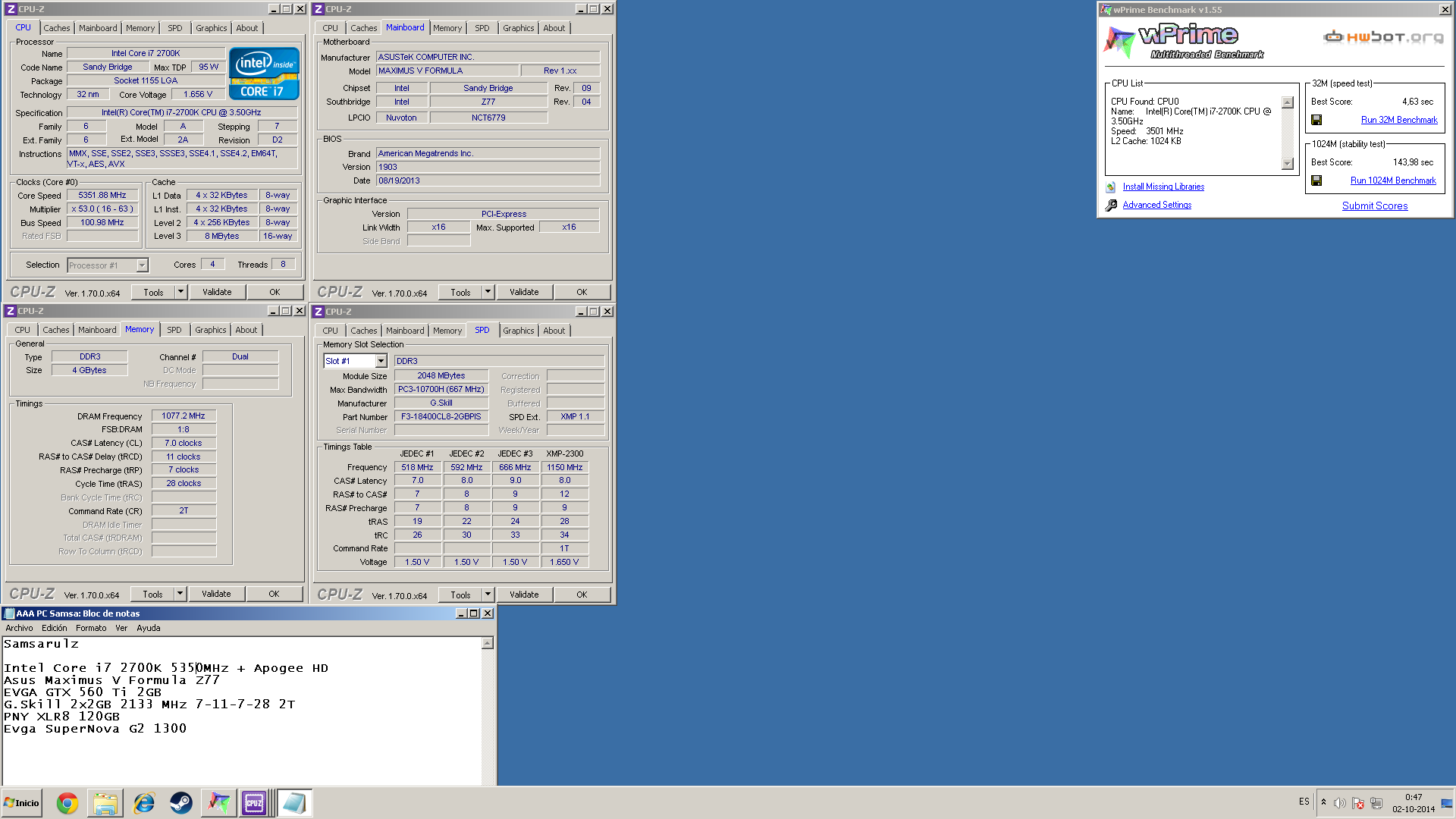Click Validate in the SPD window
The width and height of the screenshot is (1456, 819).
[x=524, y=595]
